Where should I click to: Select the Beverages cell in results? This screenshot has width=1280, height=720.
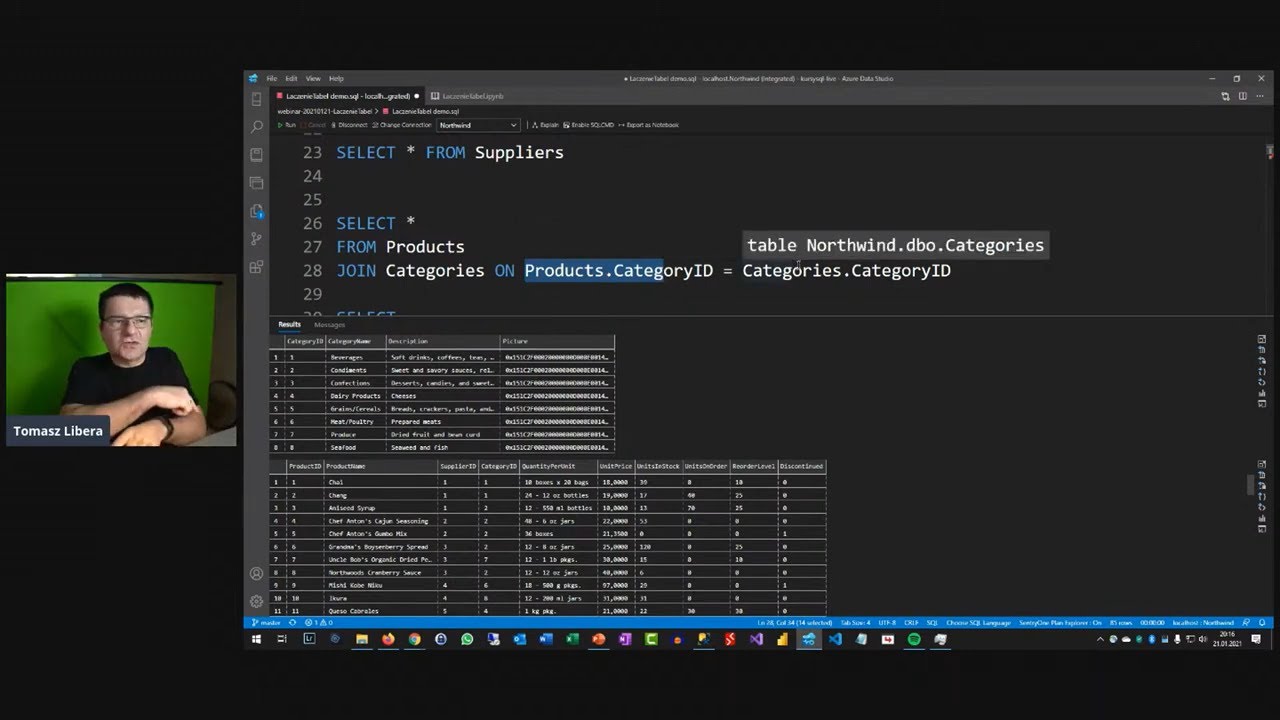coord(356,357)
